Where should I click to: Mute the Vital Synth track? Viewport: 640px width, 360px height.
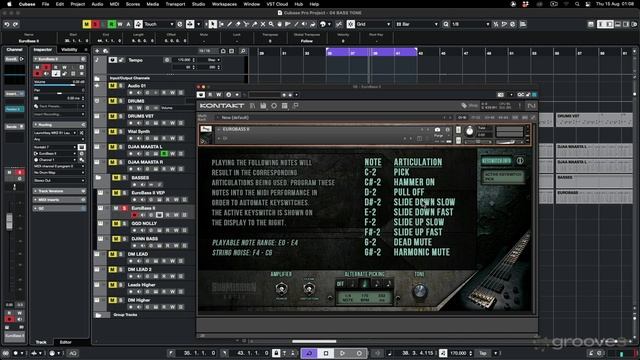coord(112,132)
